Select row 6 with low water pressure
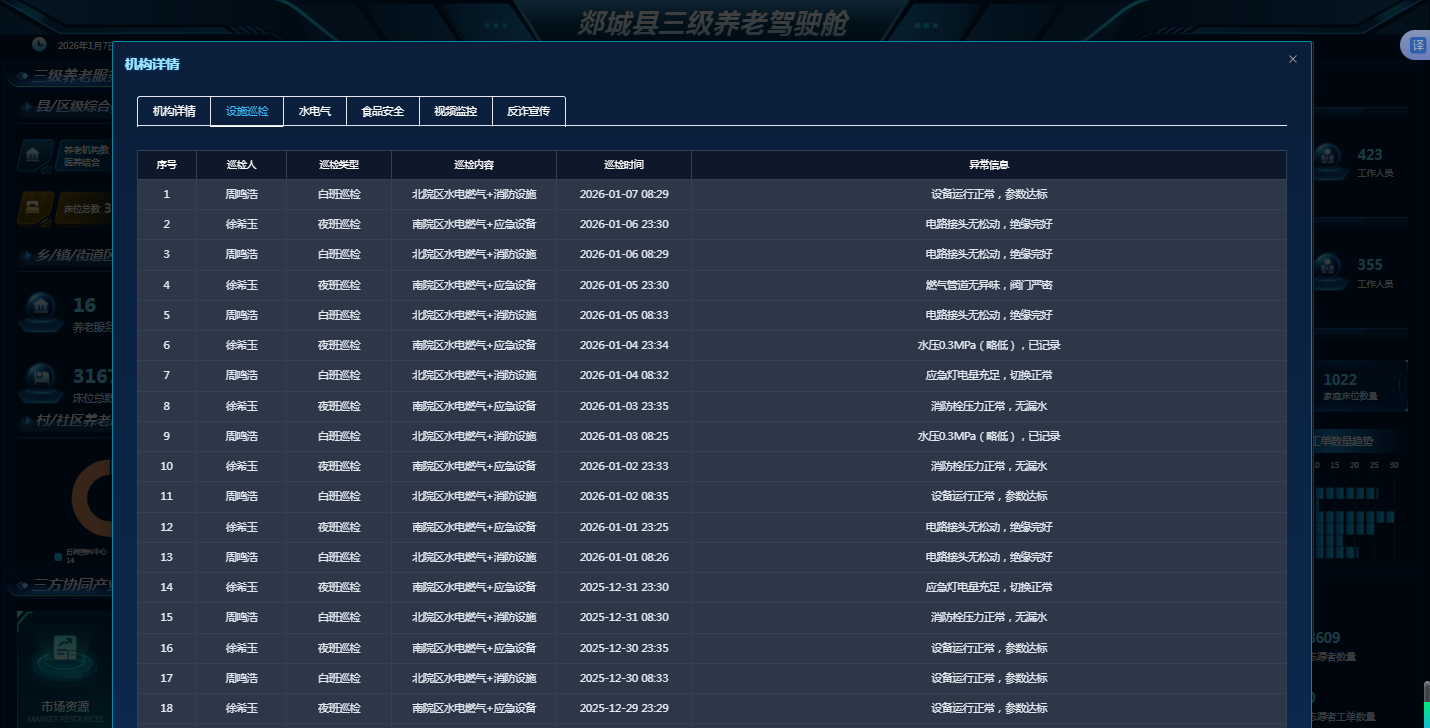This screenshot has width=1430, height=728. pos(711,345)
